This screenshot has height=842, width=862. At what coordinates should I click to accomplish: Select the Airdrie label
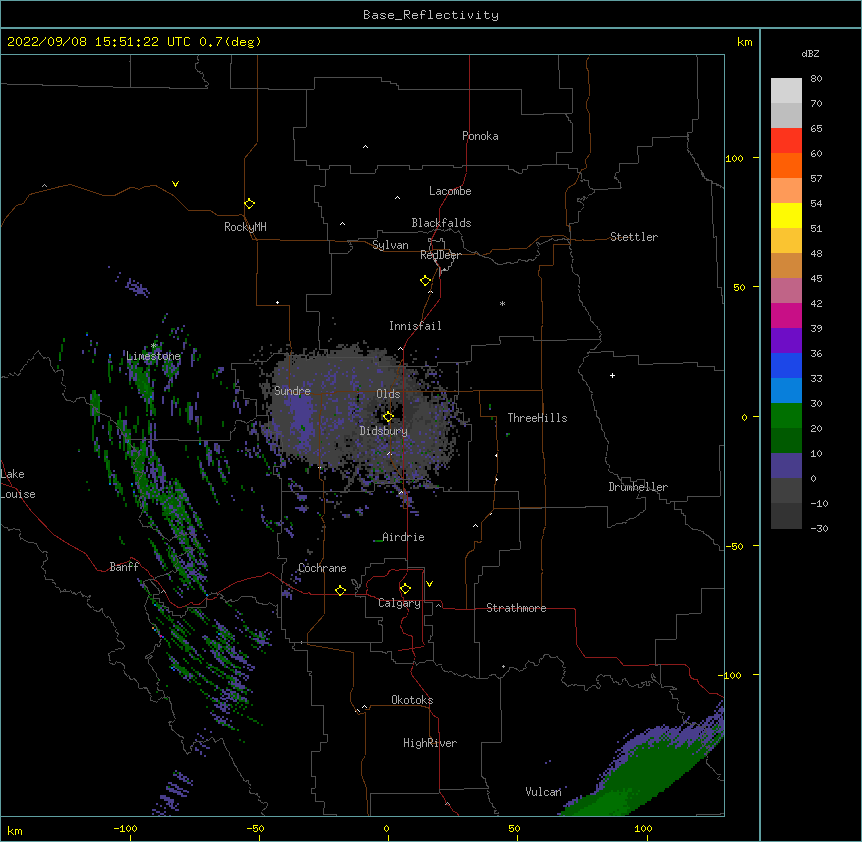[403, 537]
